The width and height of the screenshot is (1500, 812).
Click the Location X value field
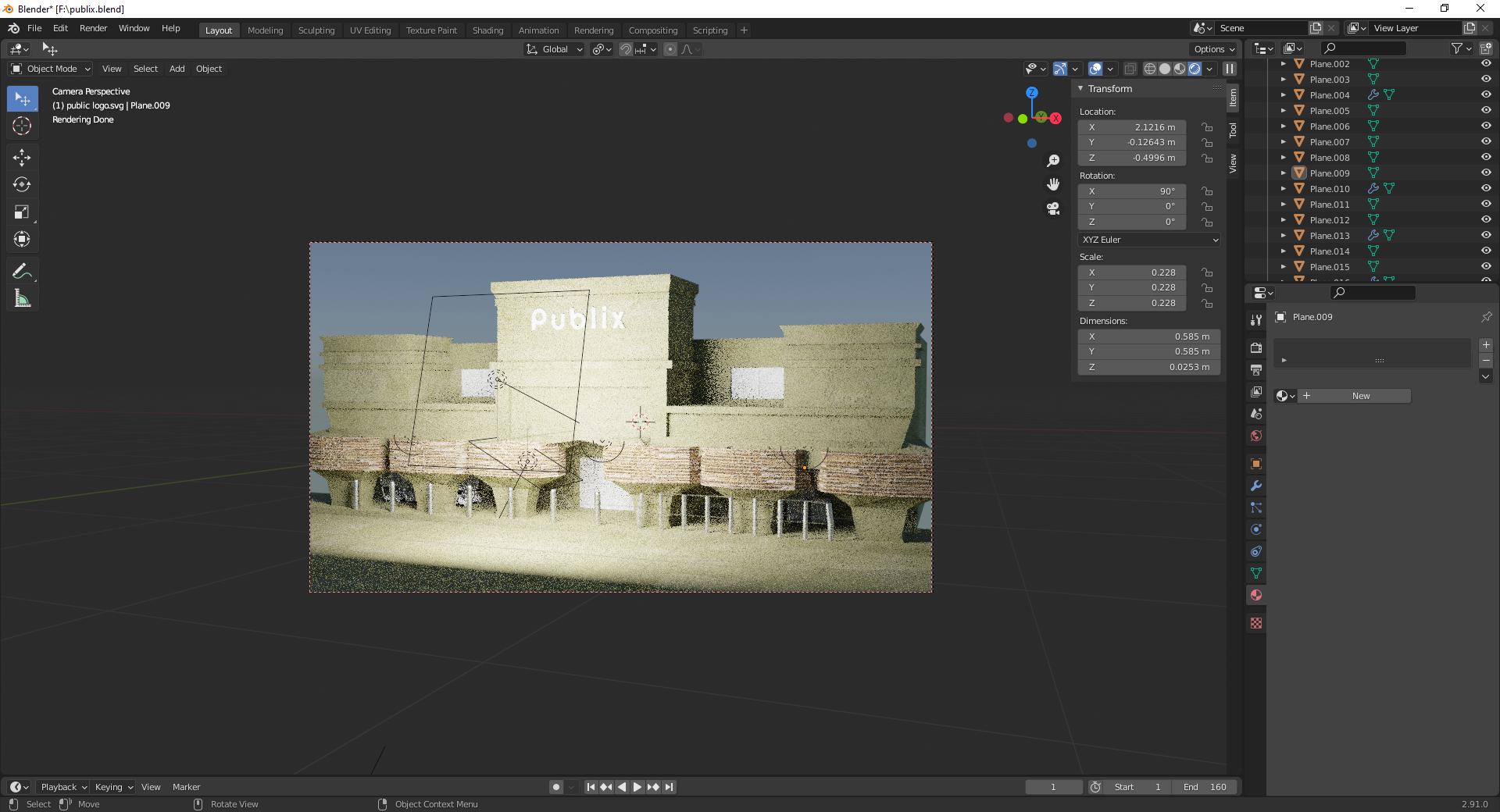tap(1132, 127)
